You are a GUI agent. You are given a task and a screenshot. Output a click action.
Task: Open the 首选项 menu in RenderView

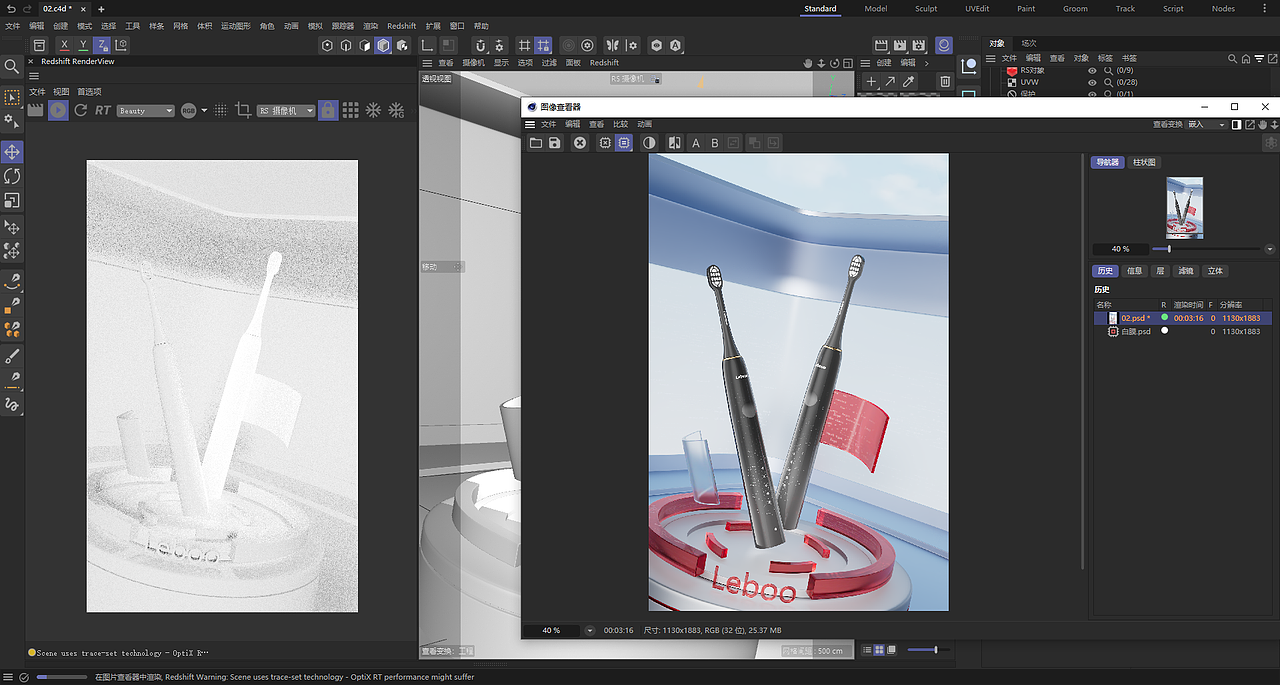pyautogui.click(x=89, y=92)
